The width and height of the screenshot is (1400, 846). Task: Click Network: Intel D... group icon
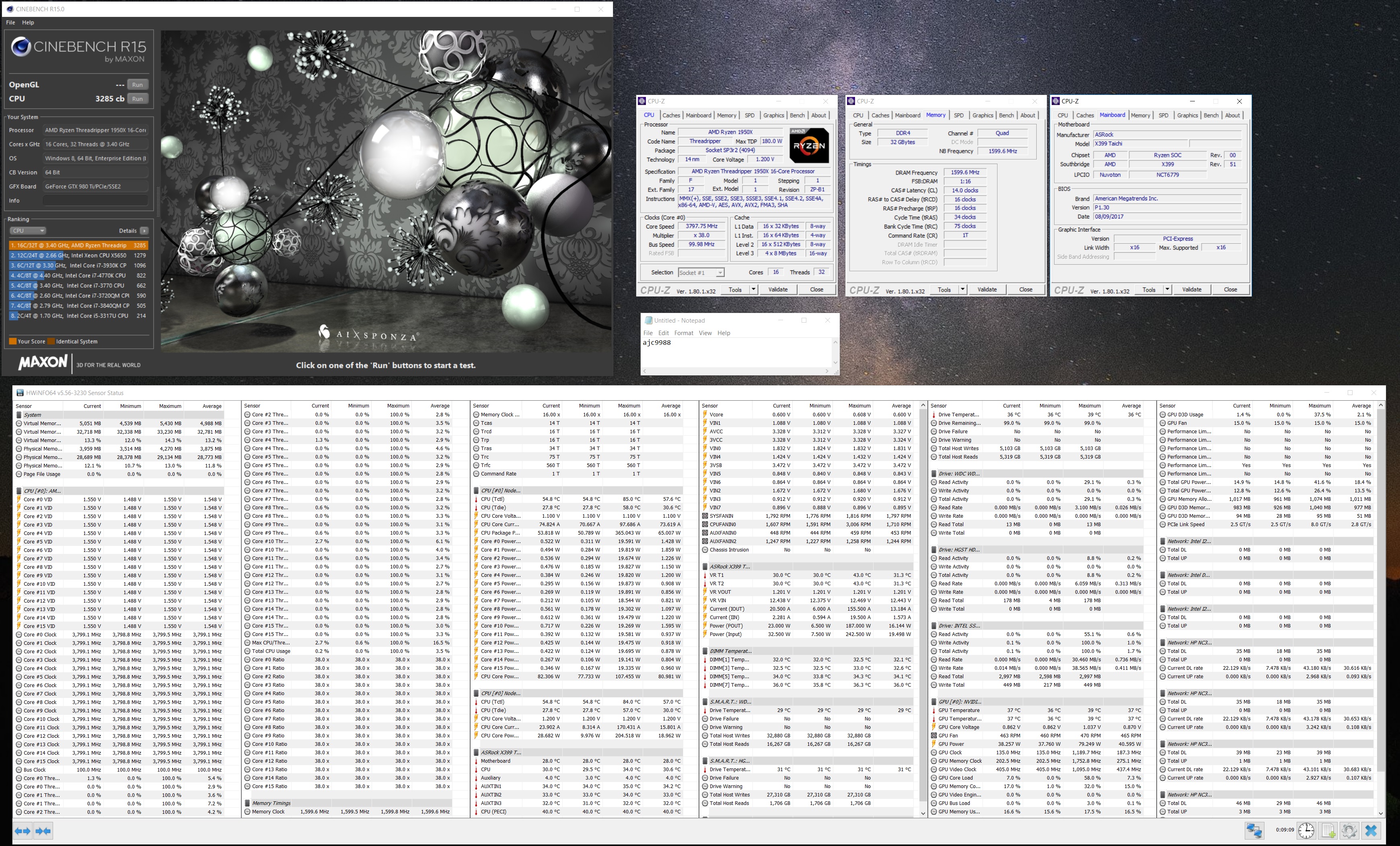1163,575
